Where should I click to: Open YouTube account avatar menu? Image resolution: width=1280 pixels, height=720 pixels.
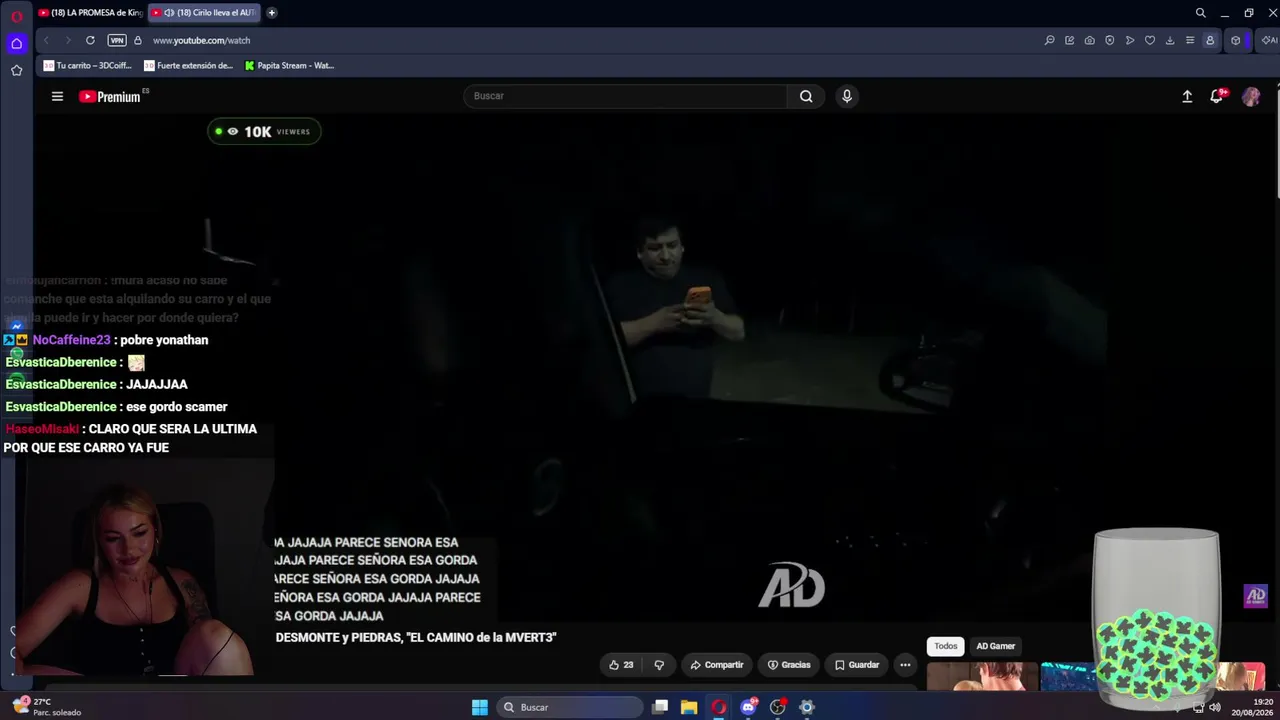(x=1251, y=96)
